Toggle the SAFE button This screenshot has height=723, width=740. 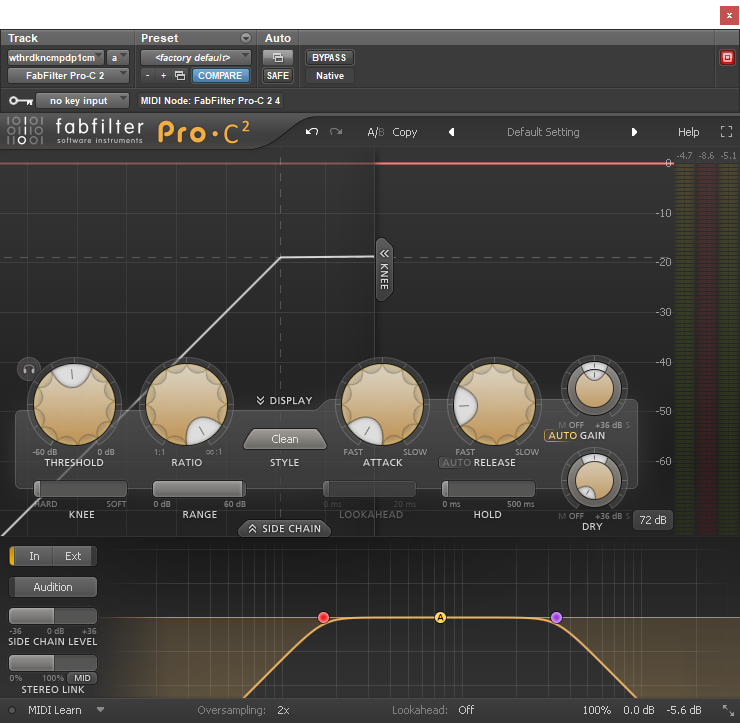point(278,76)
